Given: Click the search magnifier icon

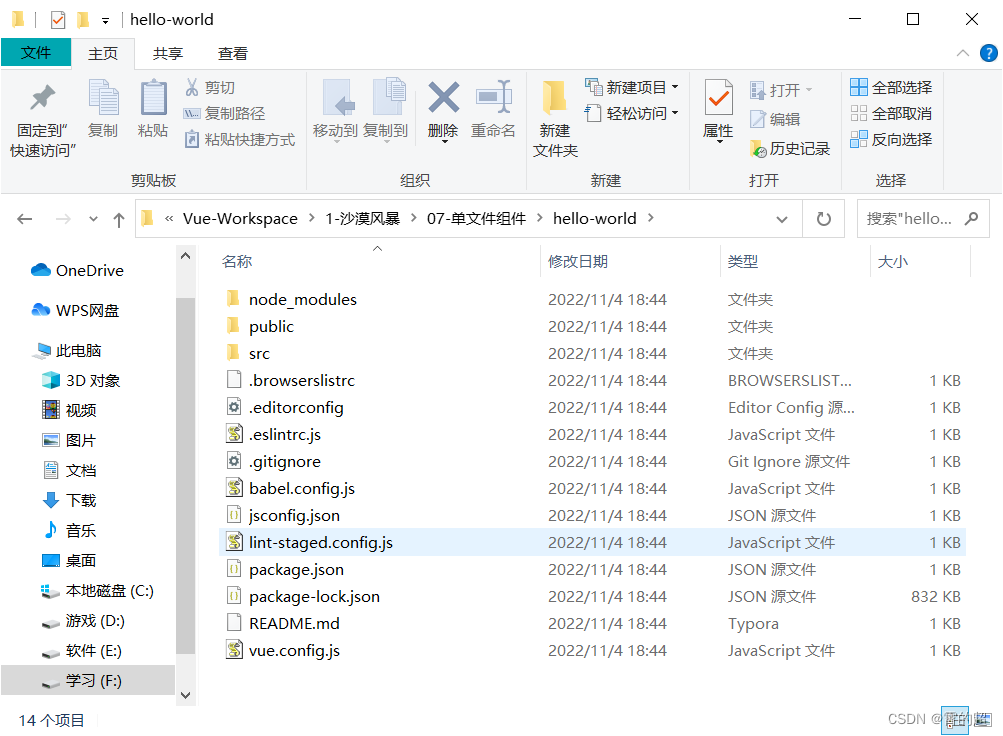Looking at the screenshot, I should click(972, 219).
